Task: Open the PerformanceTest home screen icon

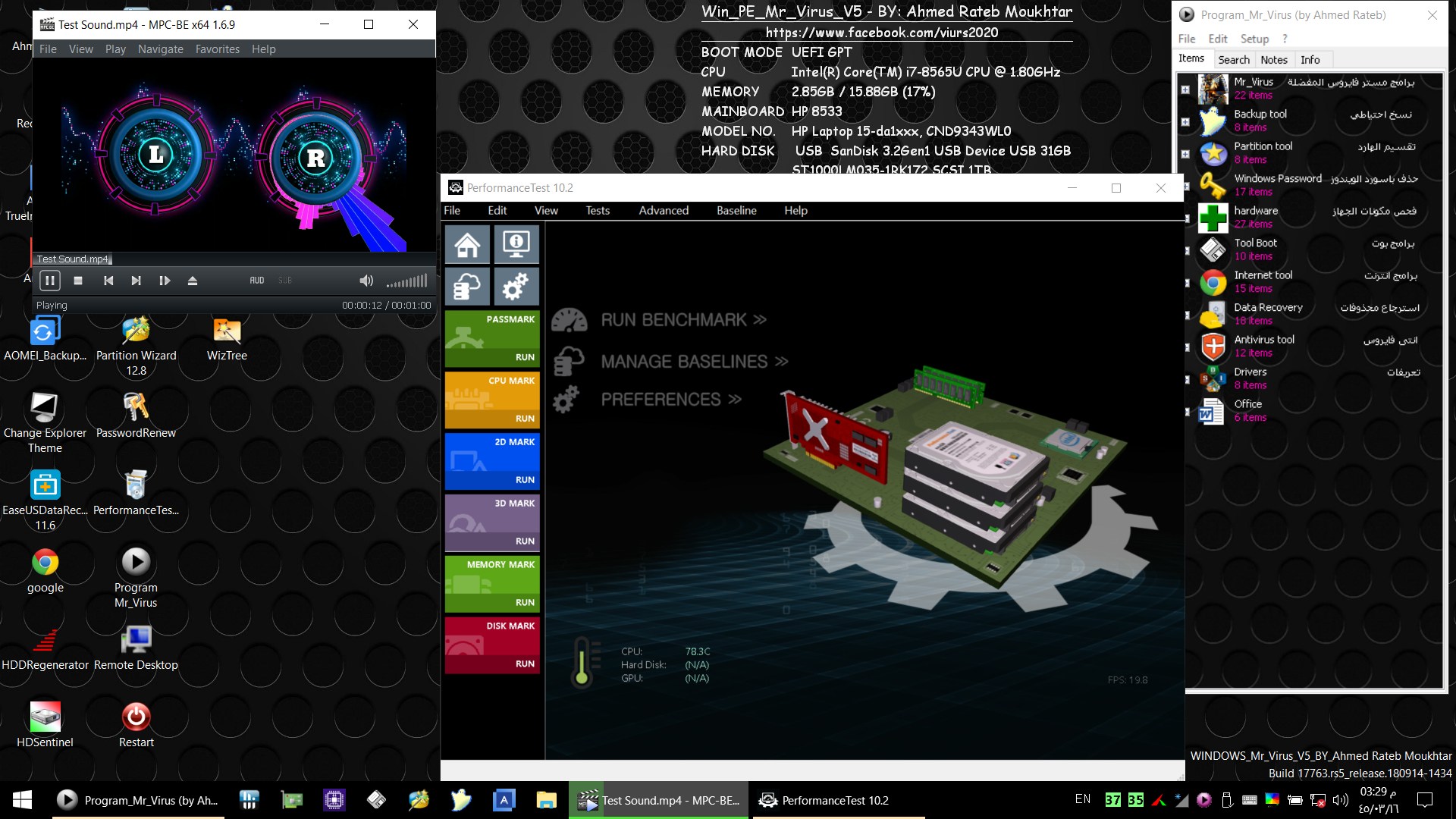Action: [x=467, y=244]
